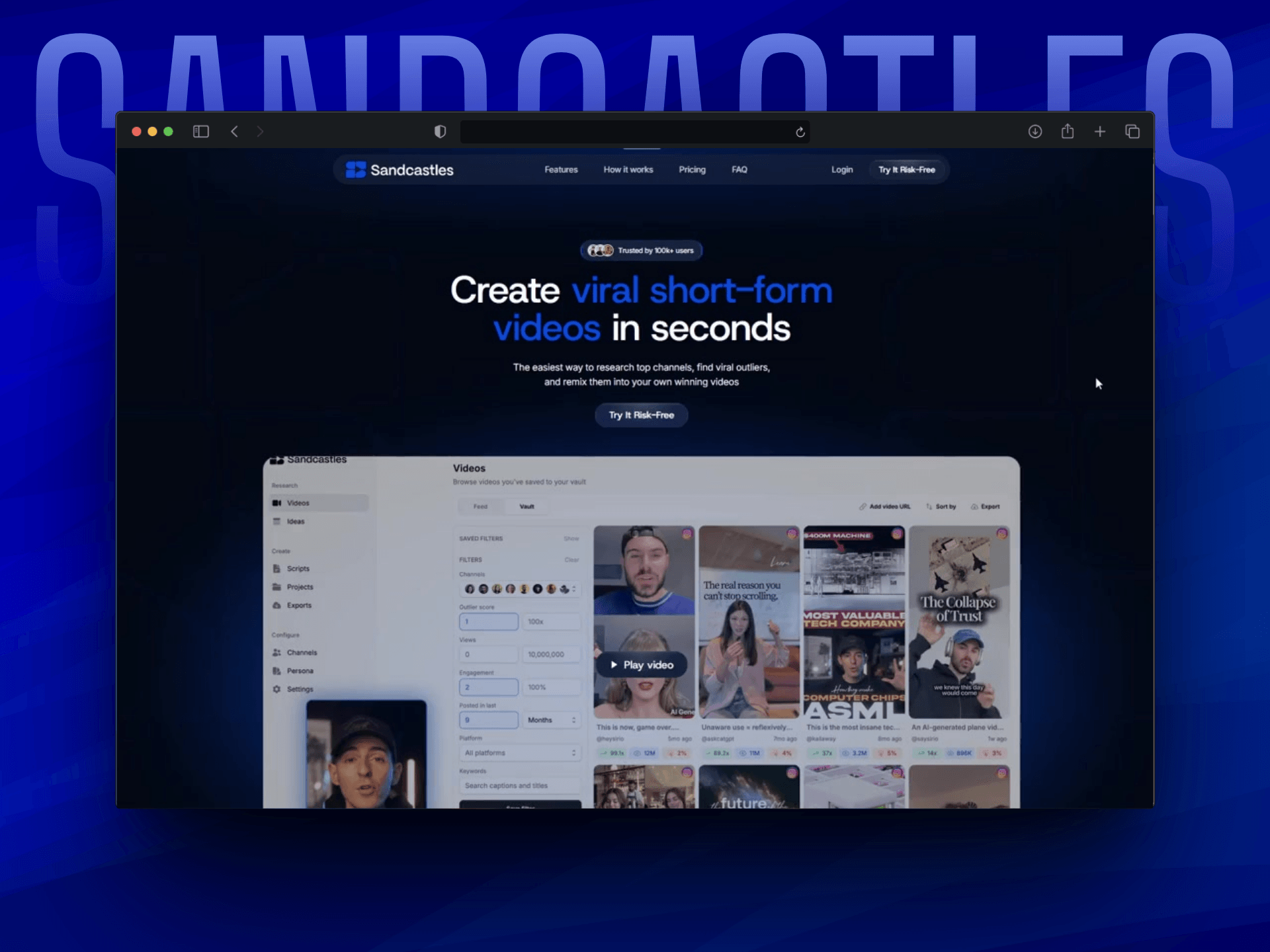Click Instagram badge on 'can't stop scrolling' video
The width and height of the screenshot is (1270, 952).
coord(792,534)
